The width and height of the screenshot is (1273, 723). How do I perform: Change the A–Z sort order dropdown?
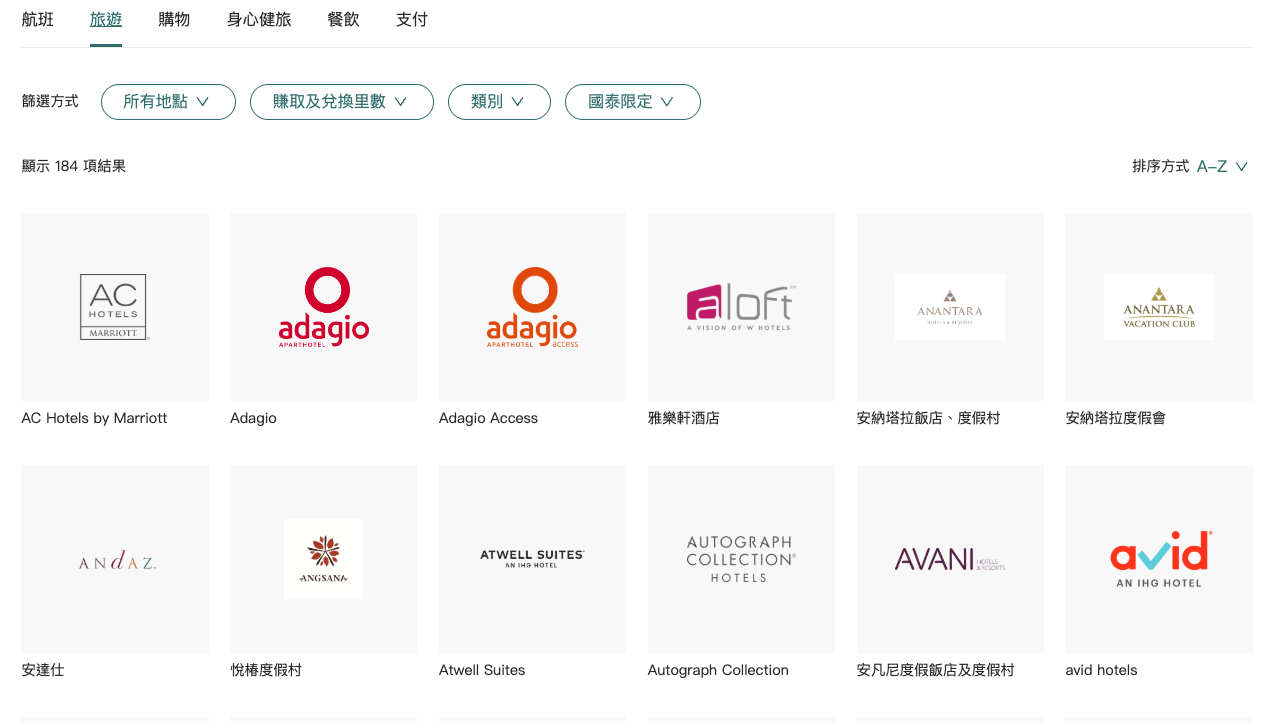pos(1223,166)
